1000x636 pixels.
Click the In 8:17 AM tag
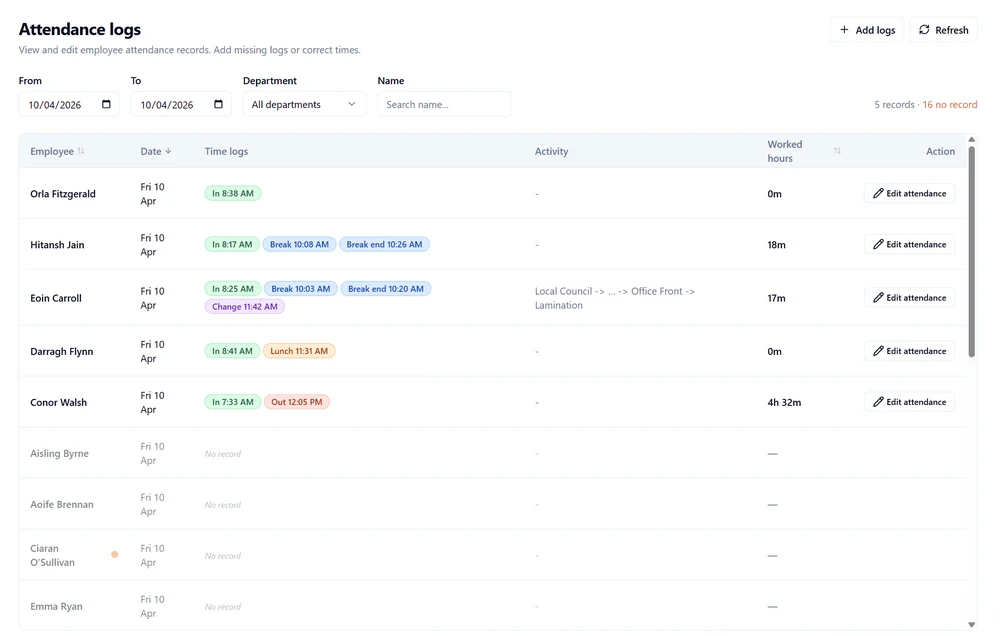(232, 244)
